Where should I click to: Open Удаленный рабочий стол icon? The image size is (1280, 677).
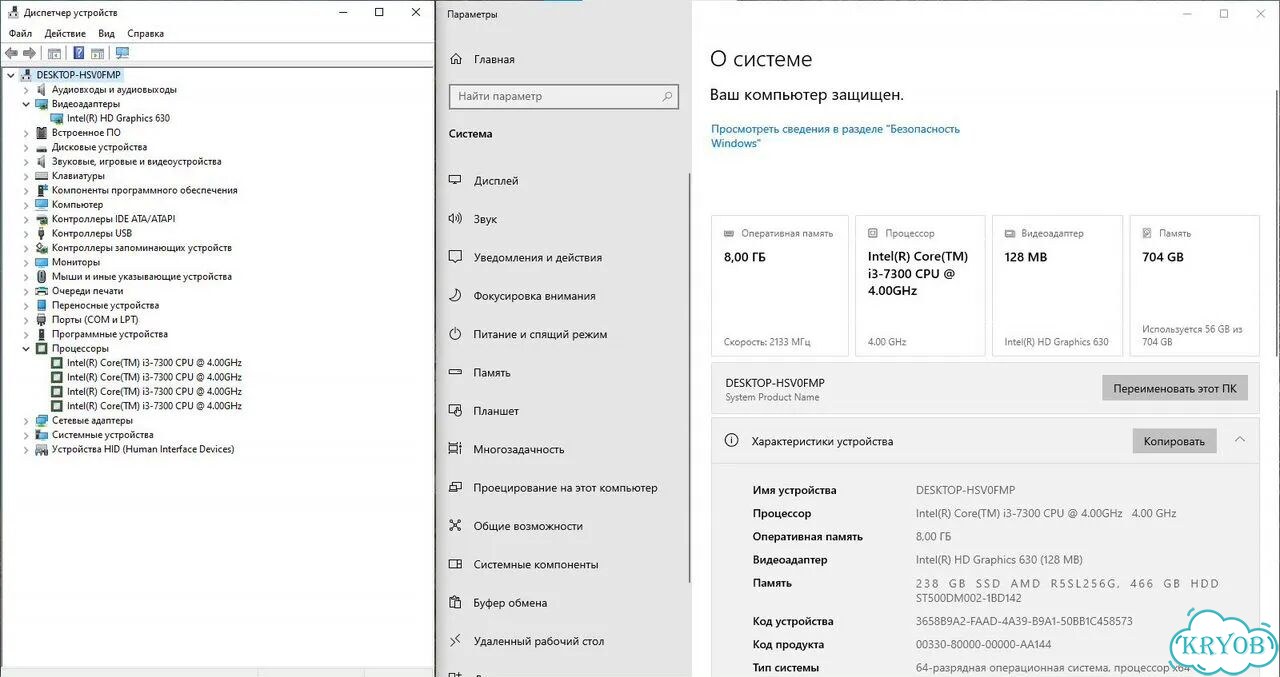click(x=456, y=641)
